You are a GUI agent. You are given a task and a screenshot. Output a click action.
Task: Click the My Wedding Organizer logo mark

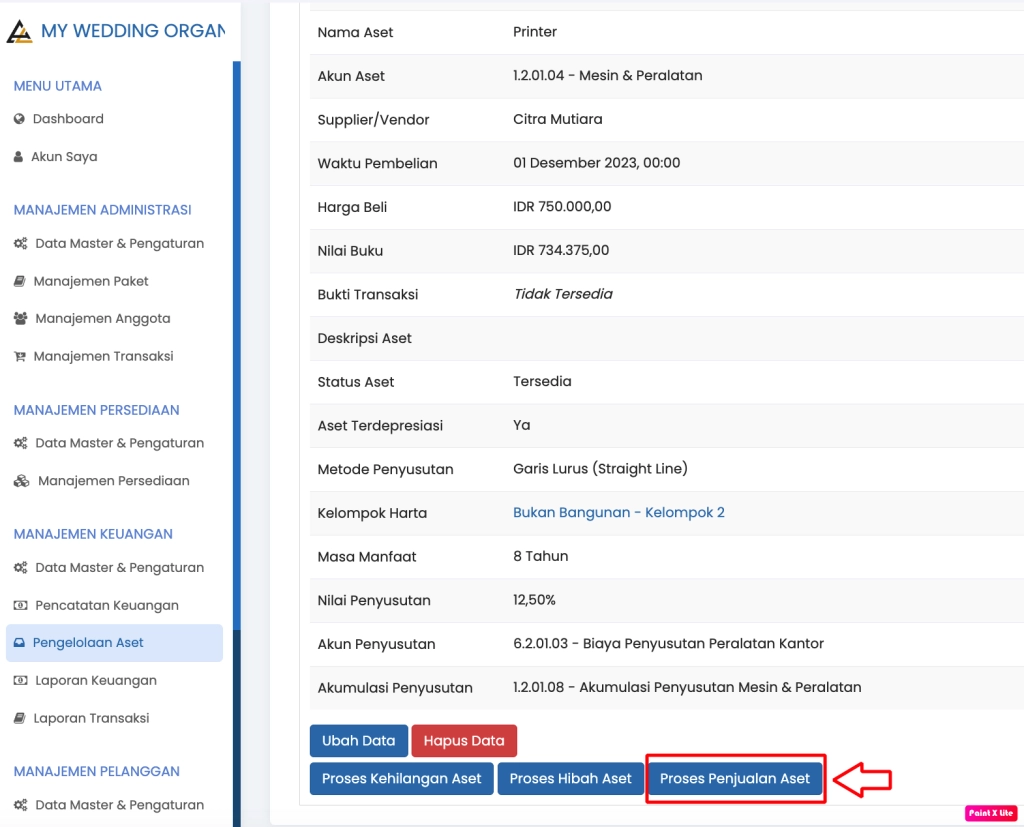pyautogui.click(x=20, y=30)
